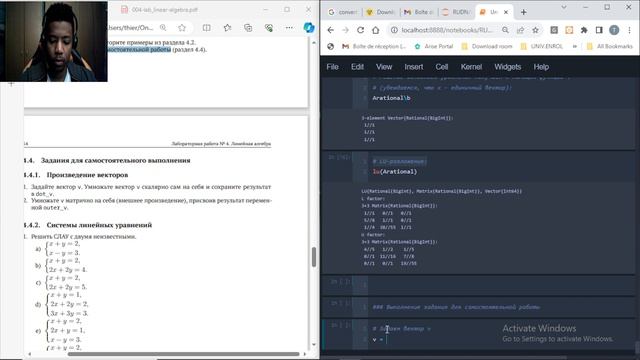Image resolution: width=640 pixels, height=360 pixels.
Task: Open the View menu in Jupyter
Action: point(384,67)
